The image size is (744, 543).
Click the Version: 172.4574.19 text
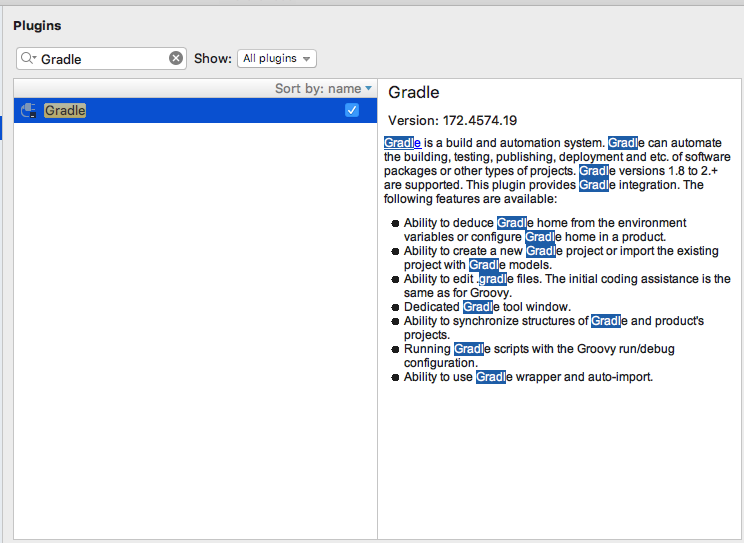(453, 121)
